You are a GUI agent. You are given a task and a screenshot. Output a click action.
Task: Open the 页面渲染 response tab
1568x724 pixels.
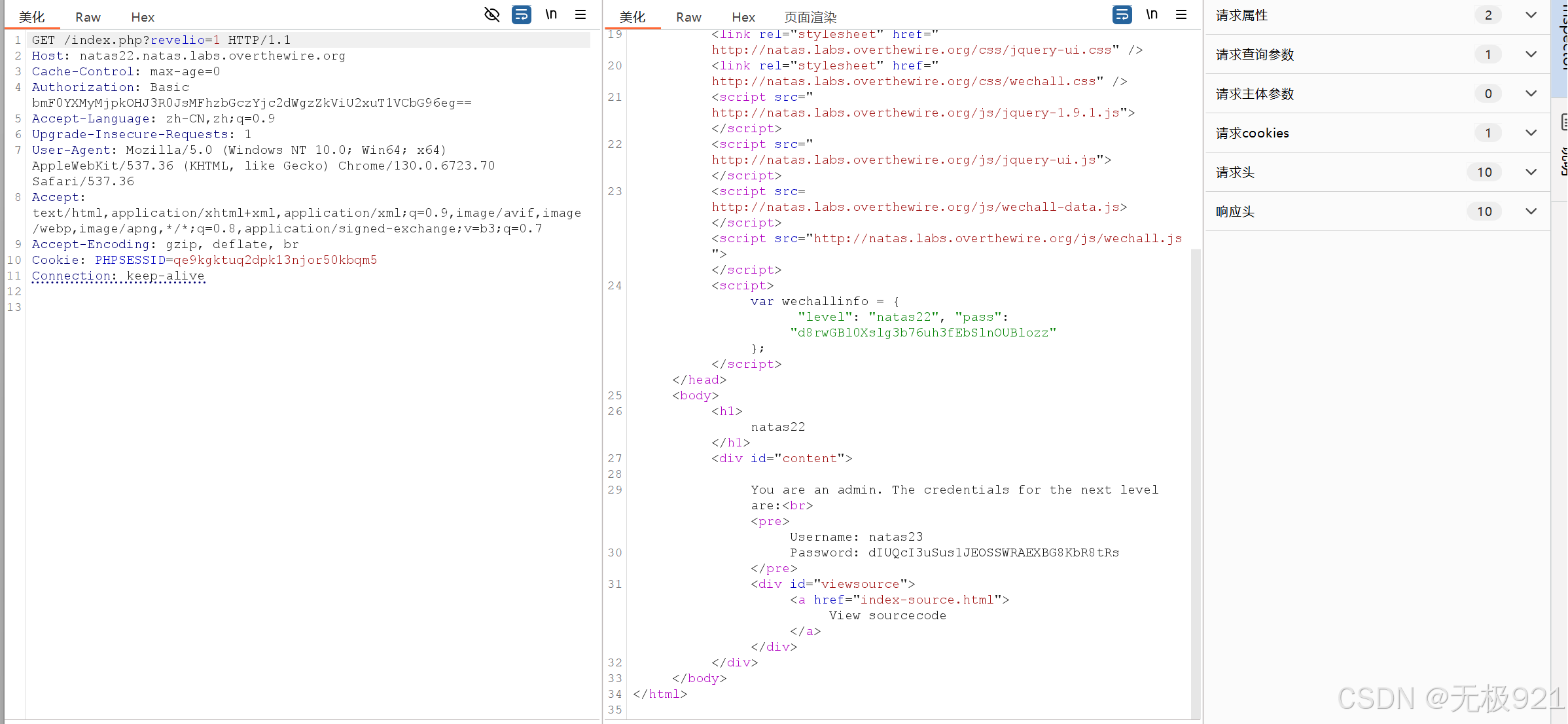810,17
